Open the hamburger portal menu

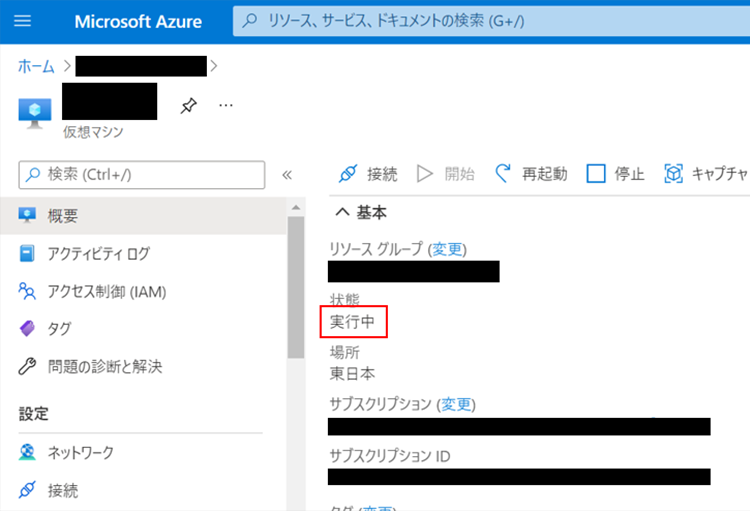tap(22, 21)
